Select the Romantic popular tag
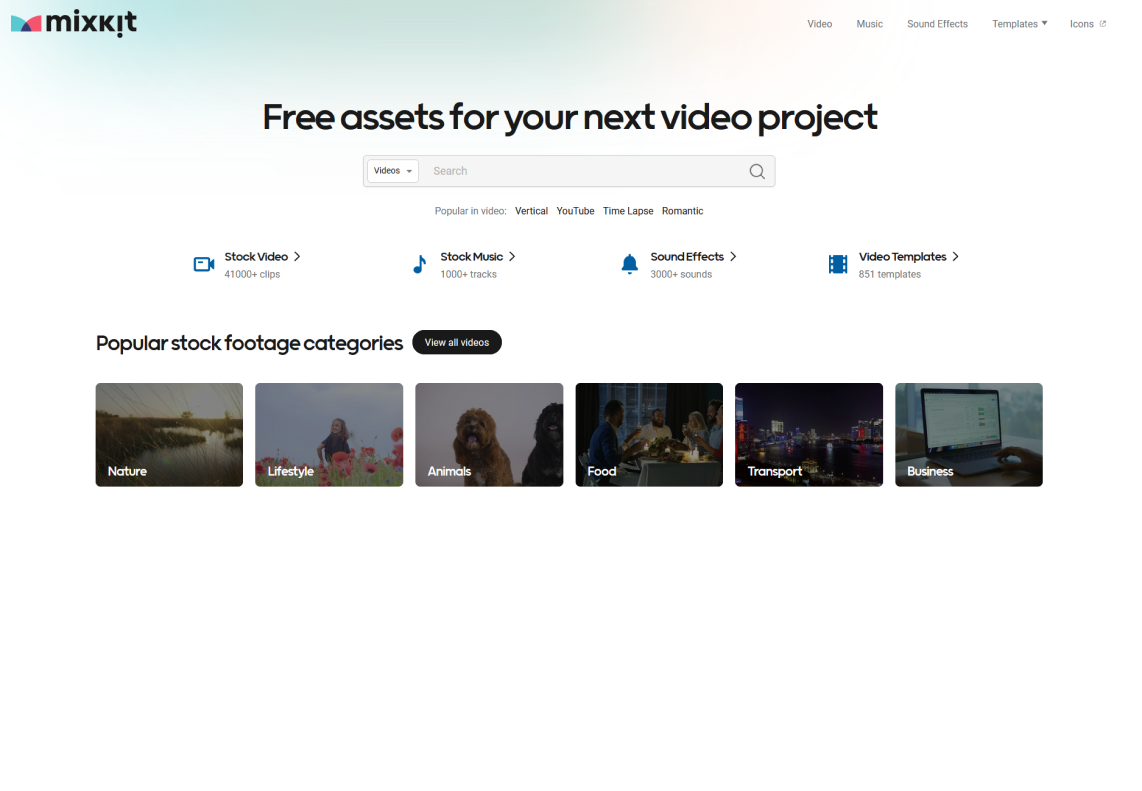This screenshot has width=1142, height=791. (x=682, y=211)
